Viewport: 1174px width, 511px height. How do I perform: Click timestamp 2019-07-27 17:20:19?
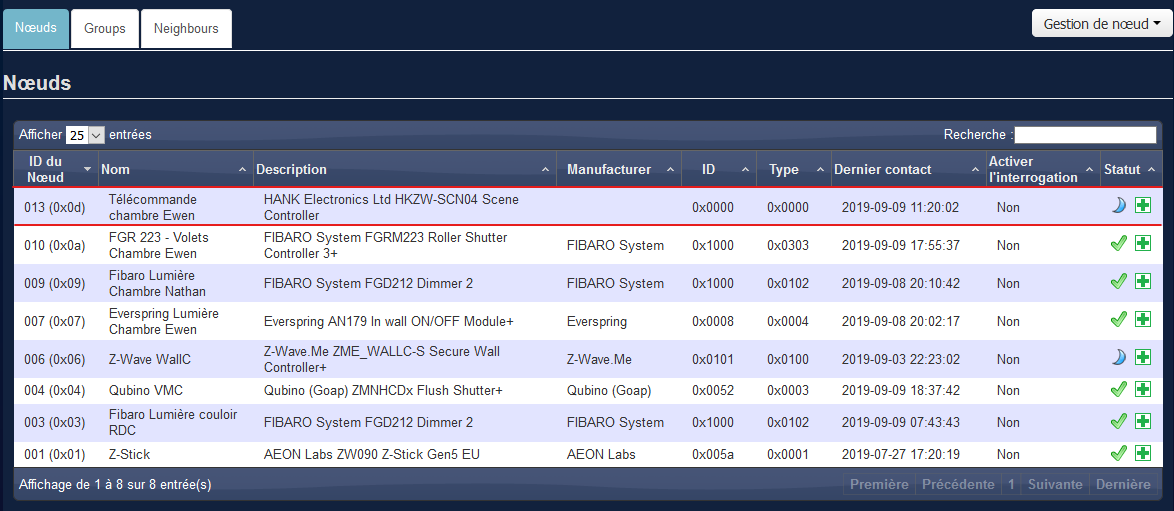click(901, 454)
